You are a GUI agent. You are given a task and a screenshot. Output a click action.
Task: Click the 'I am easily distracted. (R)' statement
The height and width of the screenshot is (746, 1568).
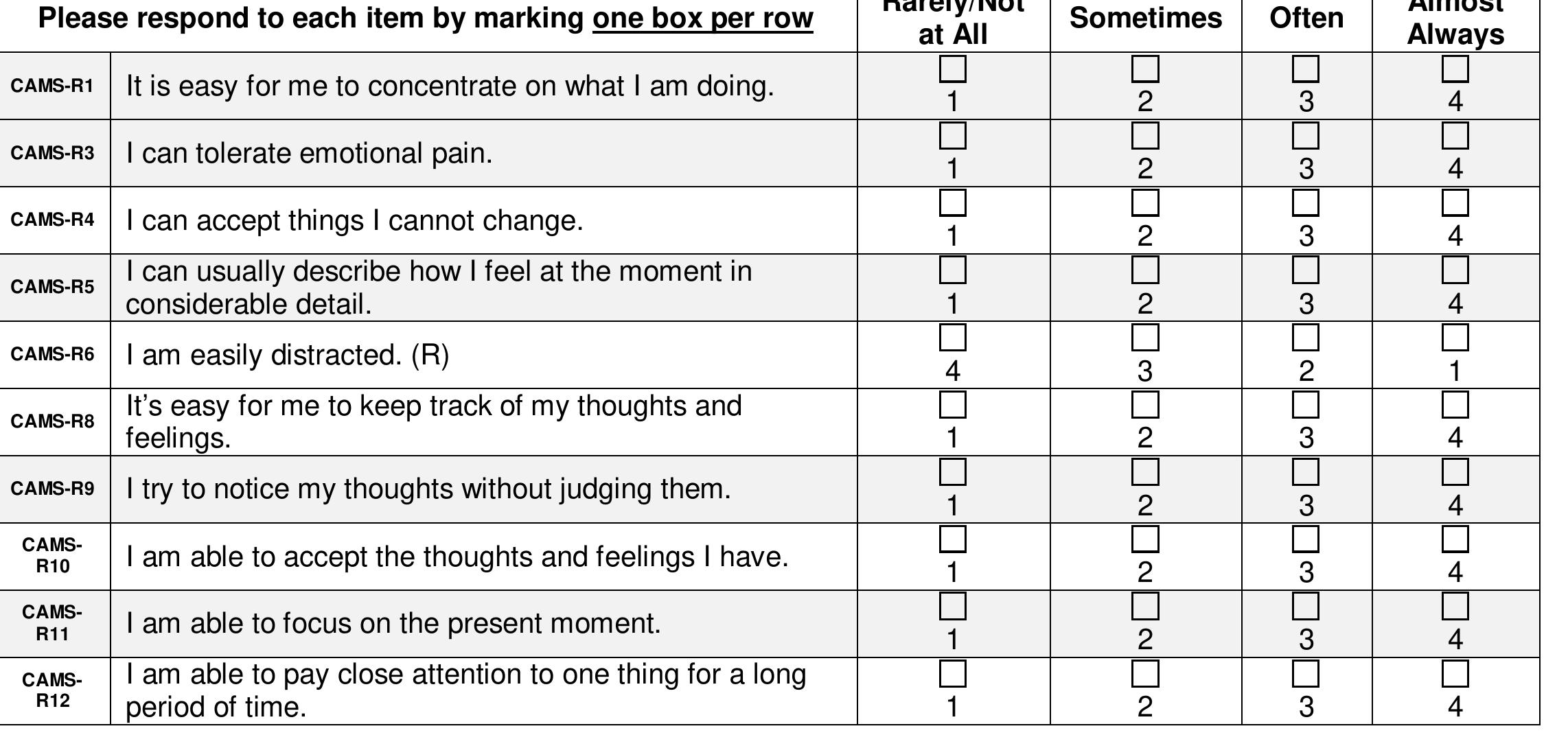(x=288, y=355)
